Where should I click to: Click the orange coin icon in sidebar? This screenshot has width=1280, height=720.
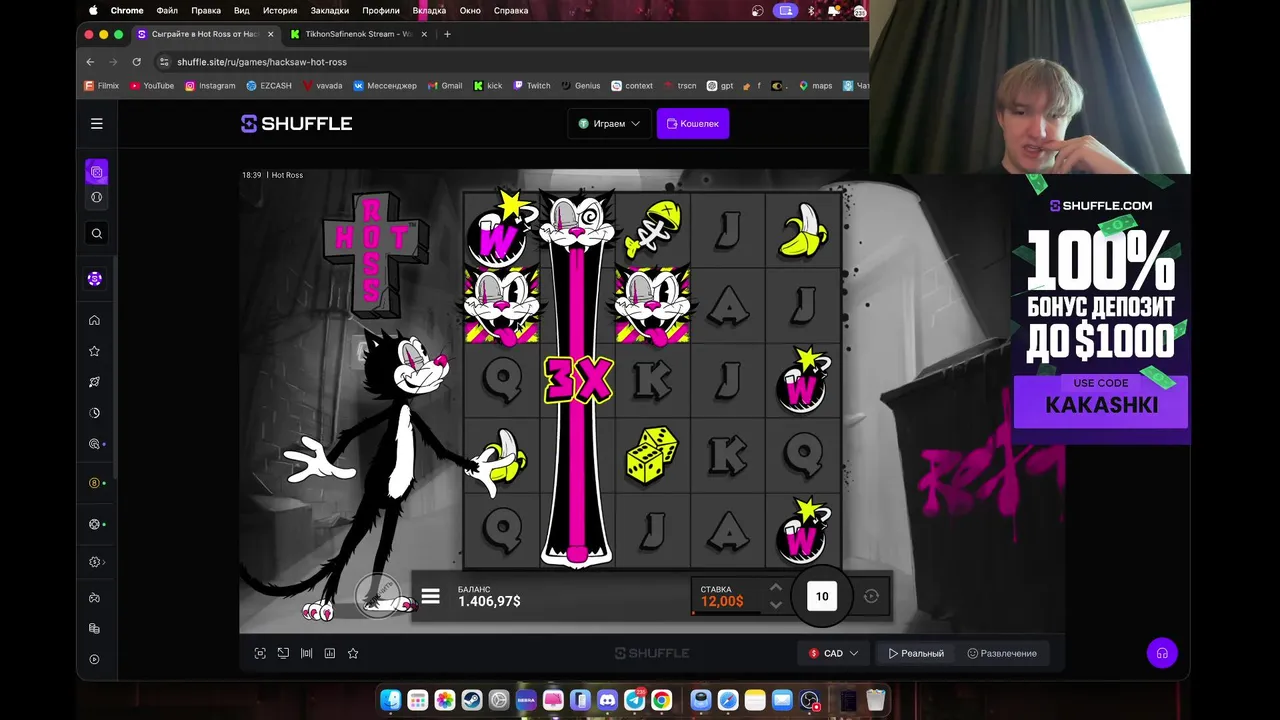point(95,483)
